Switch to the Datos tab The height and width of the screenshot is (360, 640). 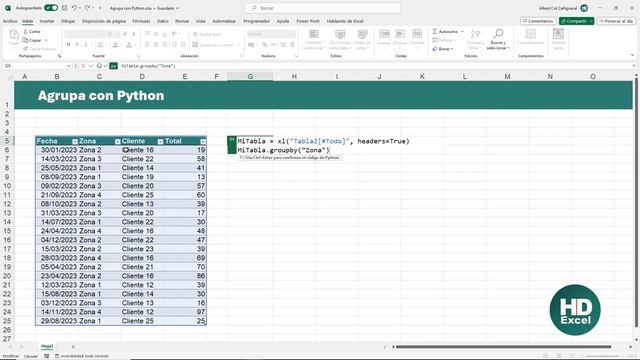pos(163,21)
